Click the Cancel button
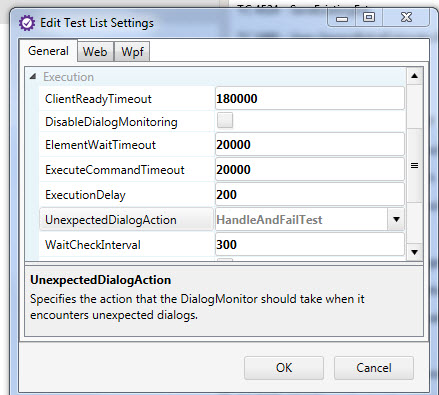The image size is (439, 395). coord(374,368)
